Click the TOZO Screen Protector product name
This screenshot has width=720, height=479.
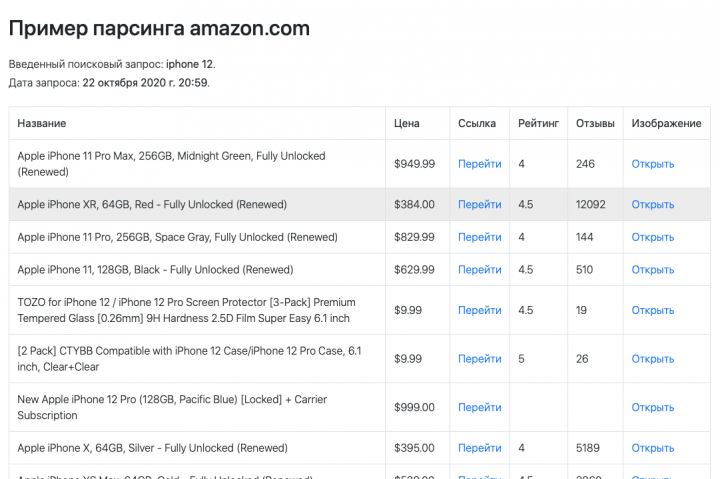[186, 310]
